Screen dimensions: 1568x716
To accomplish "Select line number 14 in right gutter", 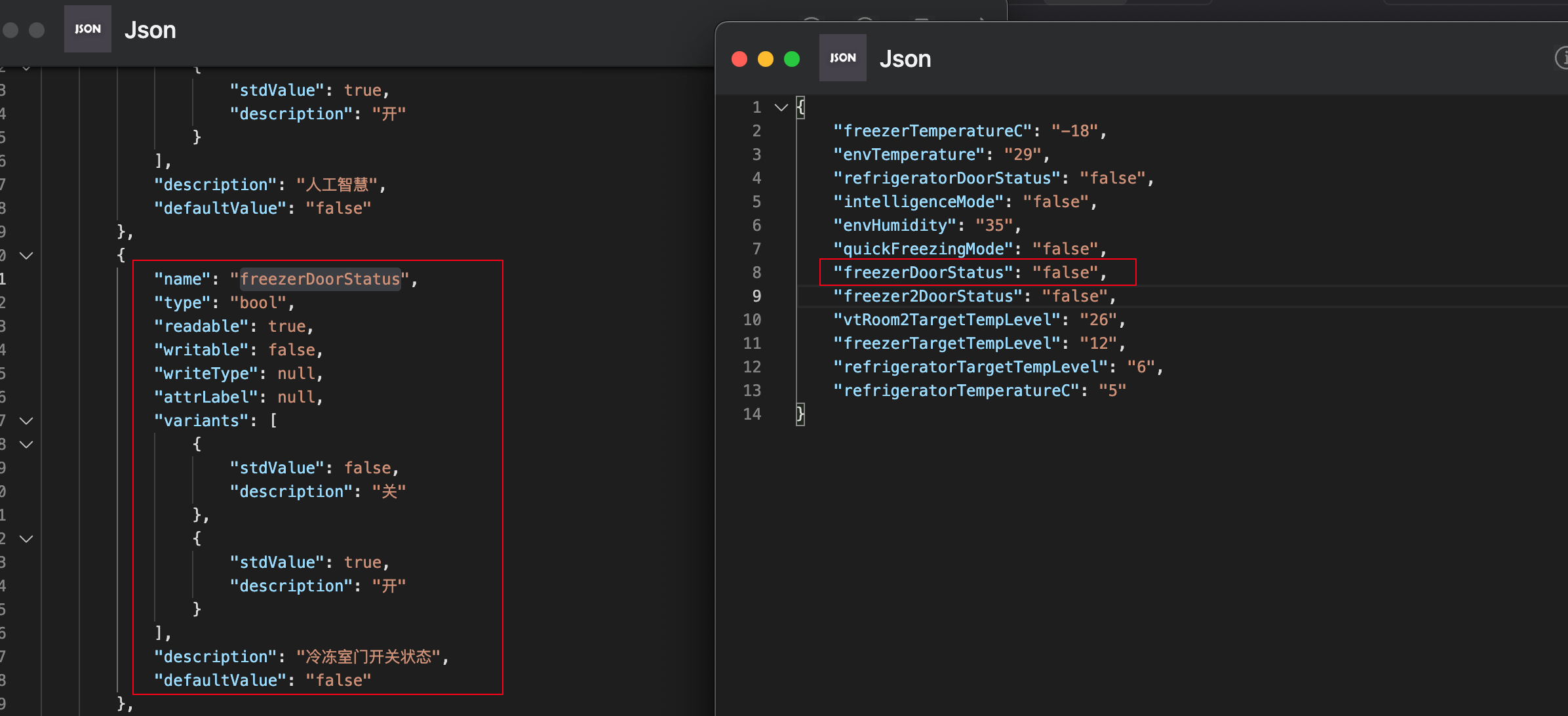I will click(752, 414).
